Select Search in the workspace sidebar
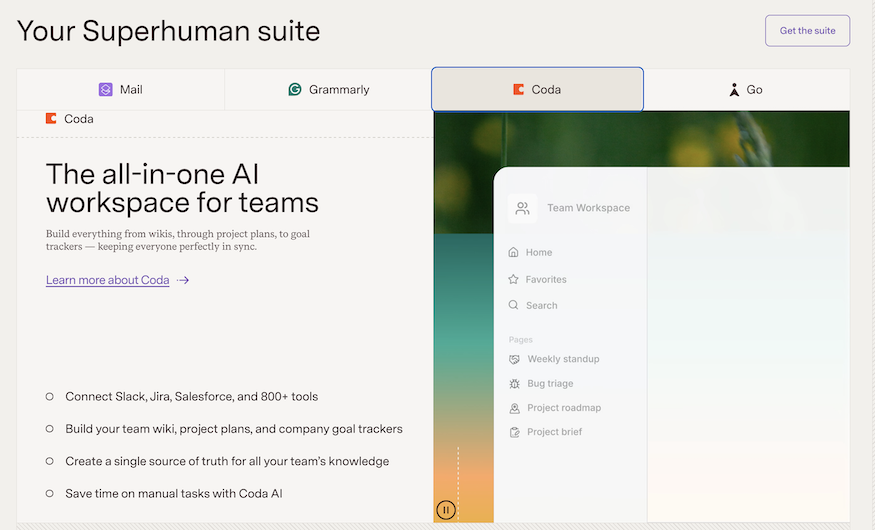This screenshot has width=875, height=530. (541, 305)
